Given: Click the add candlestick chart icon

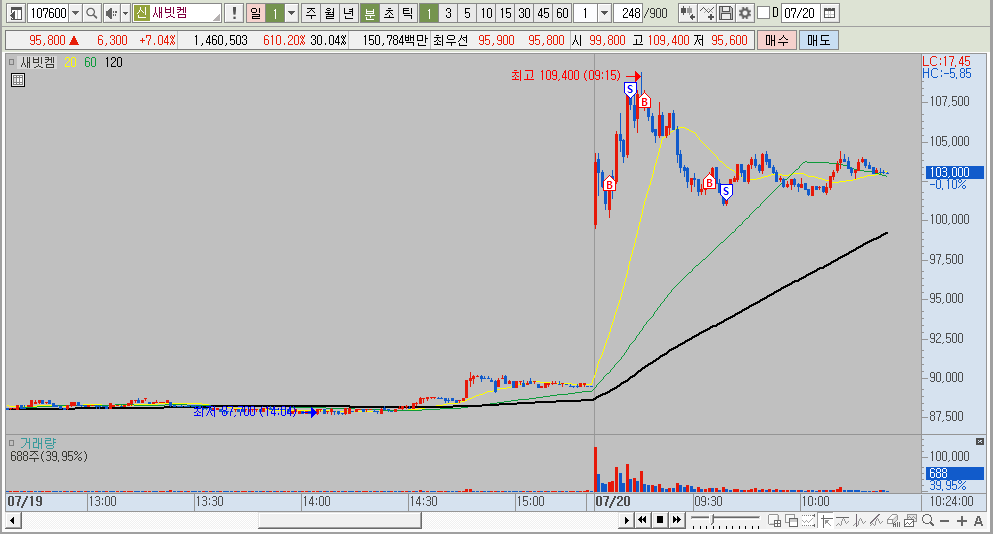Looking at the screenshot, I should click(x=688, y=13).
